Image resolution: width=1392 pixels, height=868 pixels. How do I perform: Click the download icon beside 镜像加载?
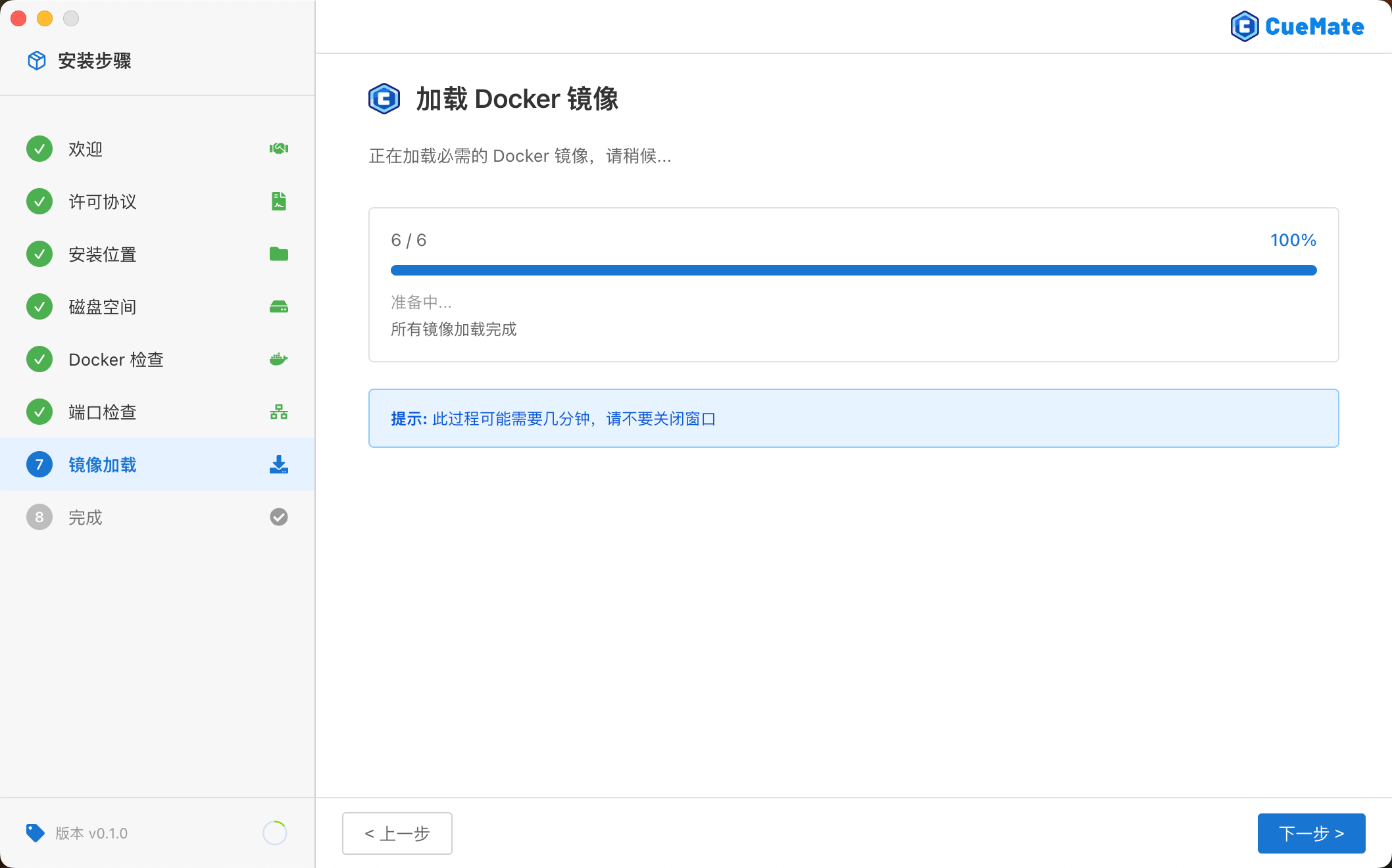278,465
